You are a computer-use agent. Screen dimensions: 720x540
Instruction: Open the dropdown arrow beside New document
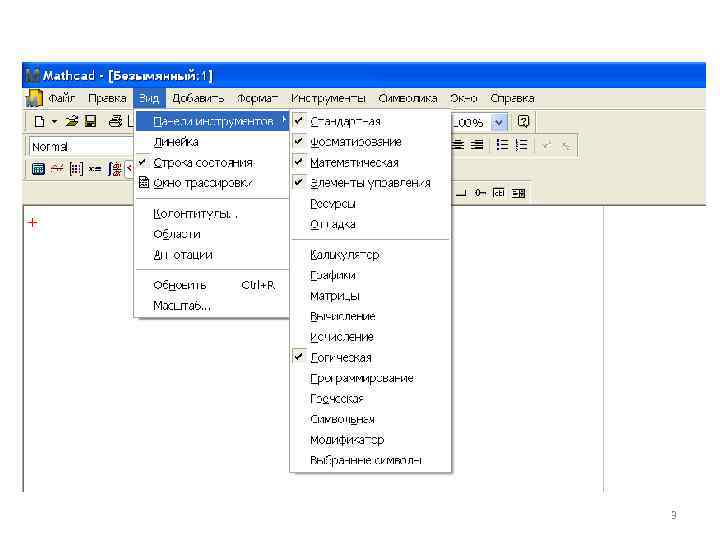(x=54, y=122)
